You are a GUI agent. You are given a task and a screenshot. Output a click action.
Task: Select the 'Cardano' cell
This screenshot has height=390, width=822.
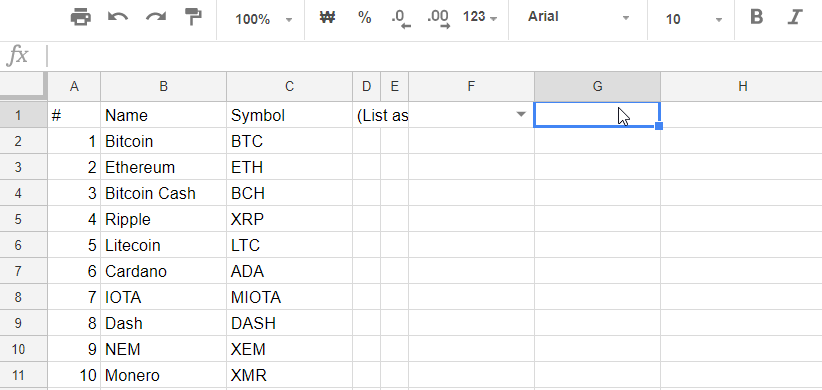pos(164,271)
